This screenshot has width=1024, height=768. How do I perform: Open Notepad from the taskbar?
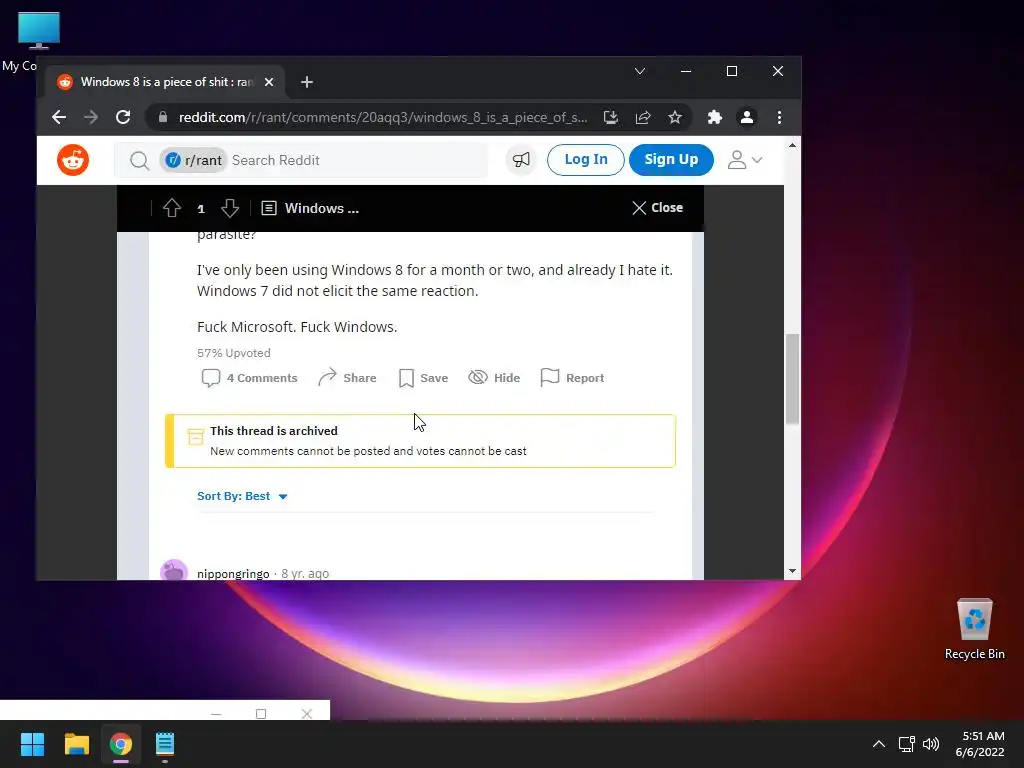point(165,744)
